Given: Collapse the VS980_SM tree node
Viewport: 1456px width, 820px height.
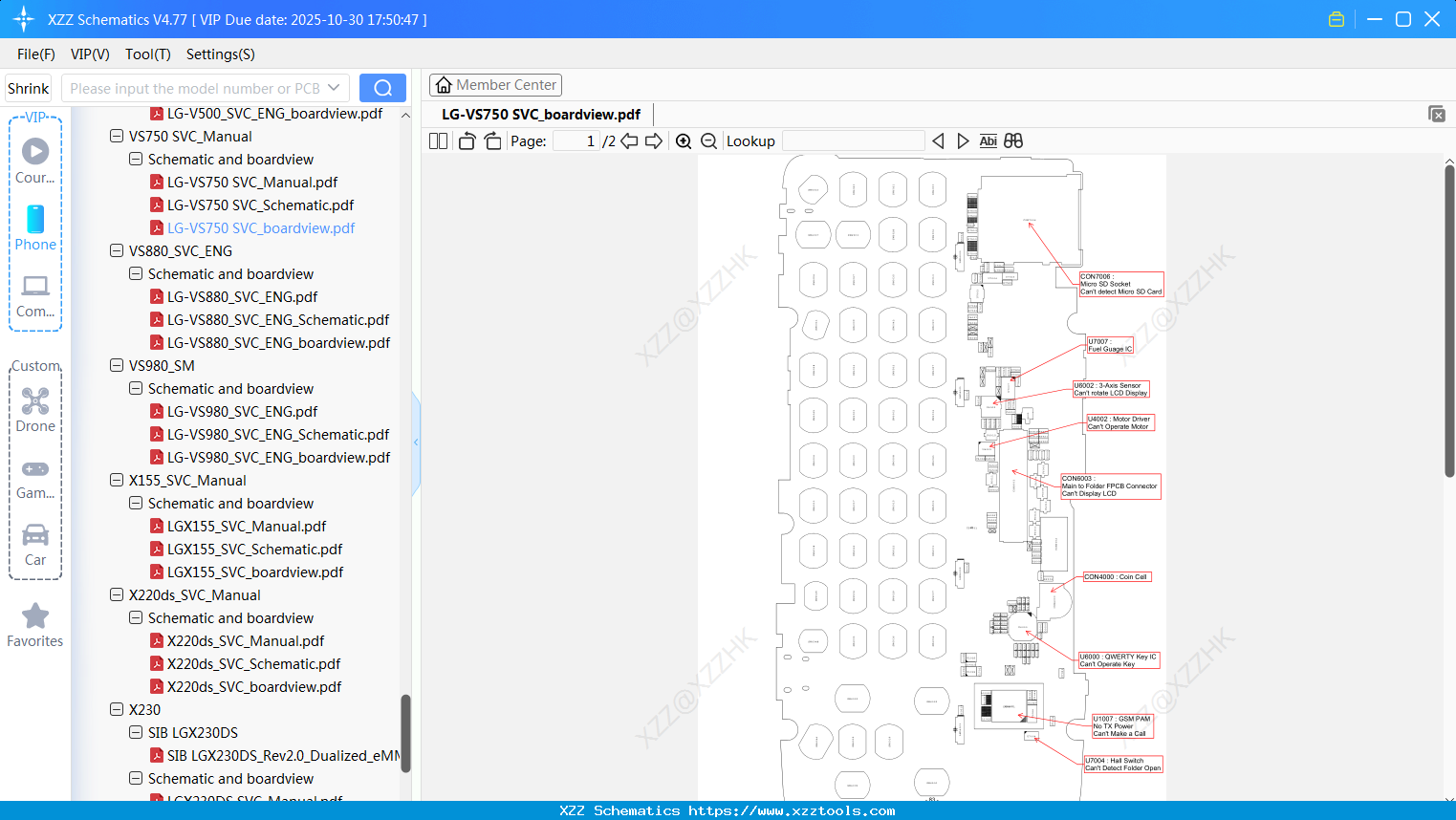Looking at the screenshot, I should pyautogui.click(x=116, y=365).
